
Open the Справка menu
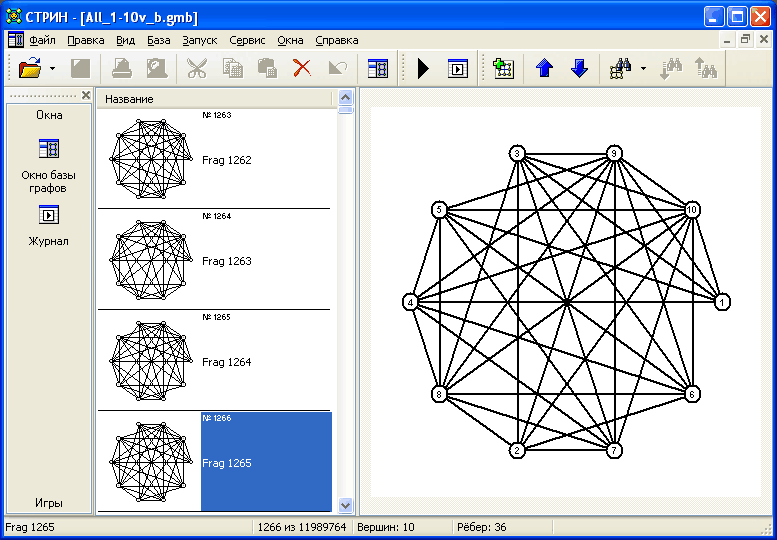337,40
